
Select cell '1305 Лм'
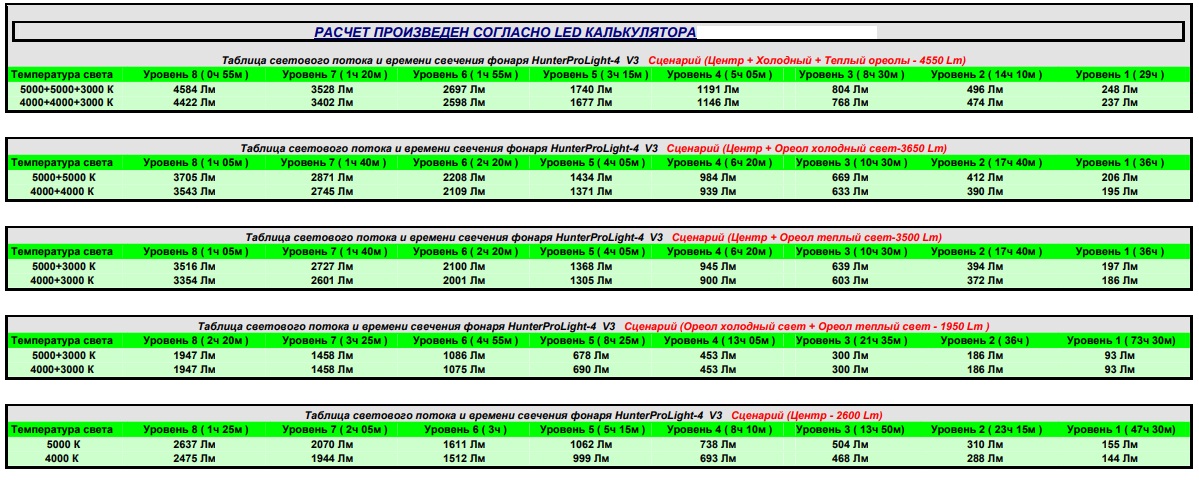coord(596,279)
